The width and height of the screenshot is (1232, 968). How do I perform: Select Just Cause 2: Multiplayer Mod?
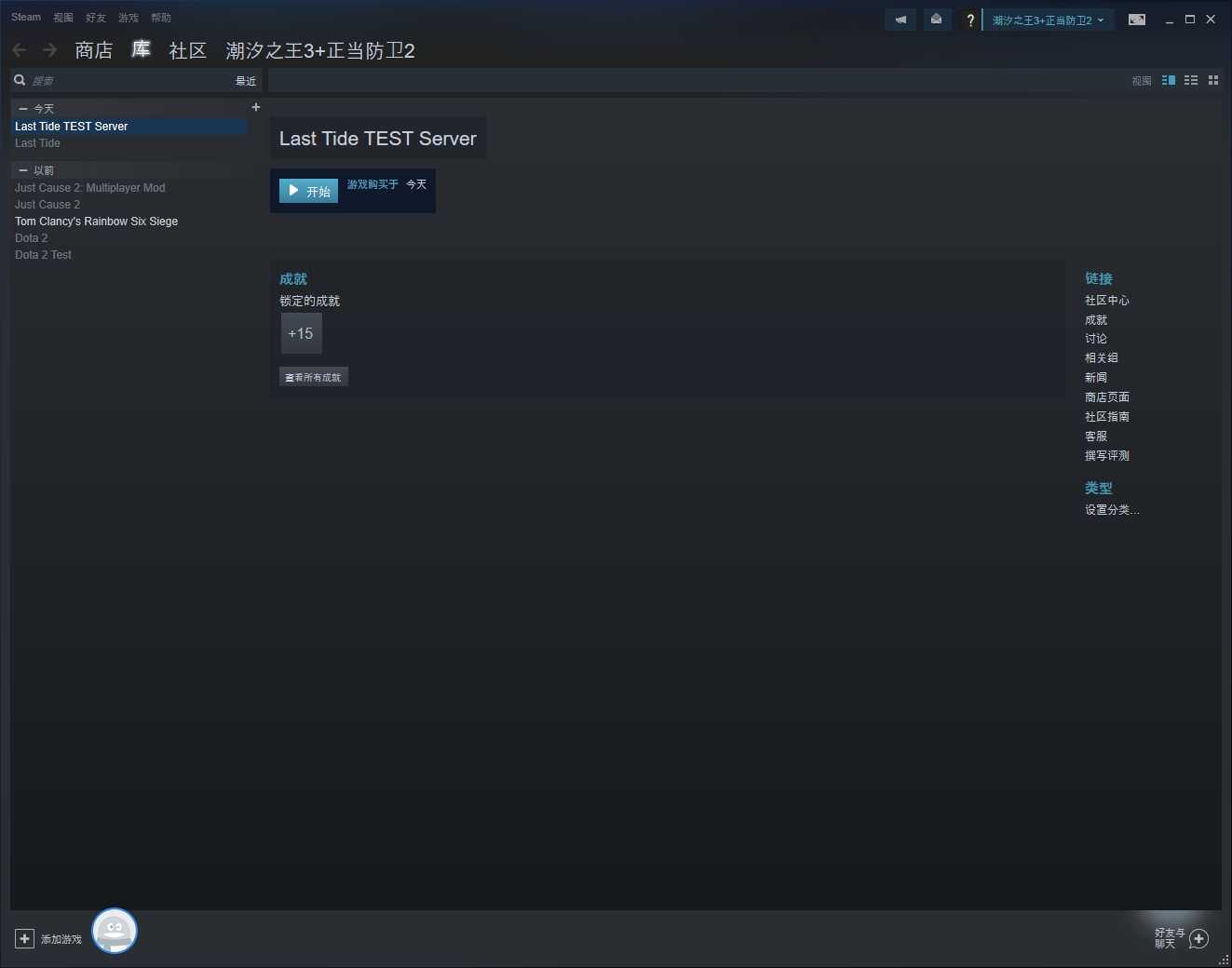129,188
